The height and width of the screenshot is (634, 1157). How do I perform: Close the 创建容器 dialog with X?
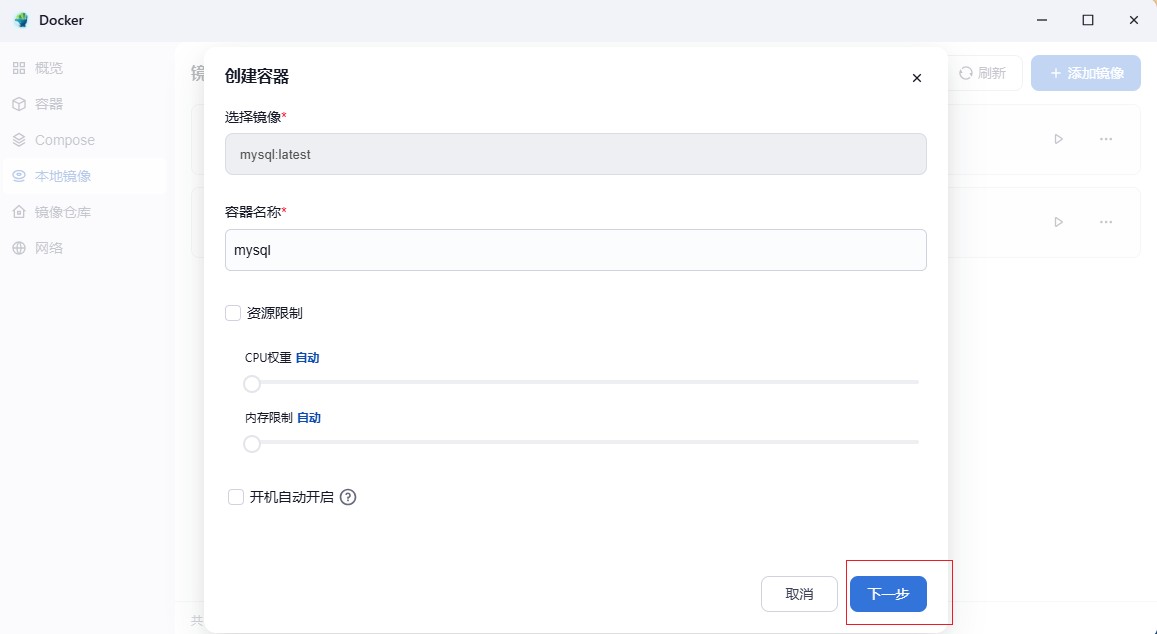(917, 78)
